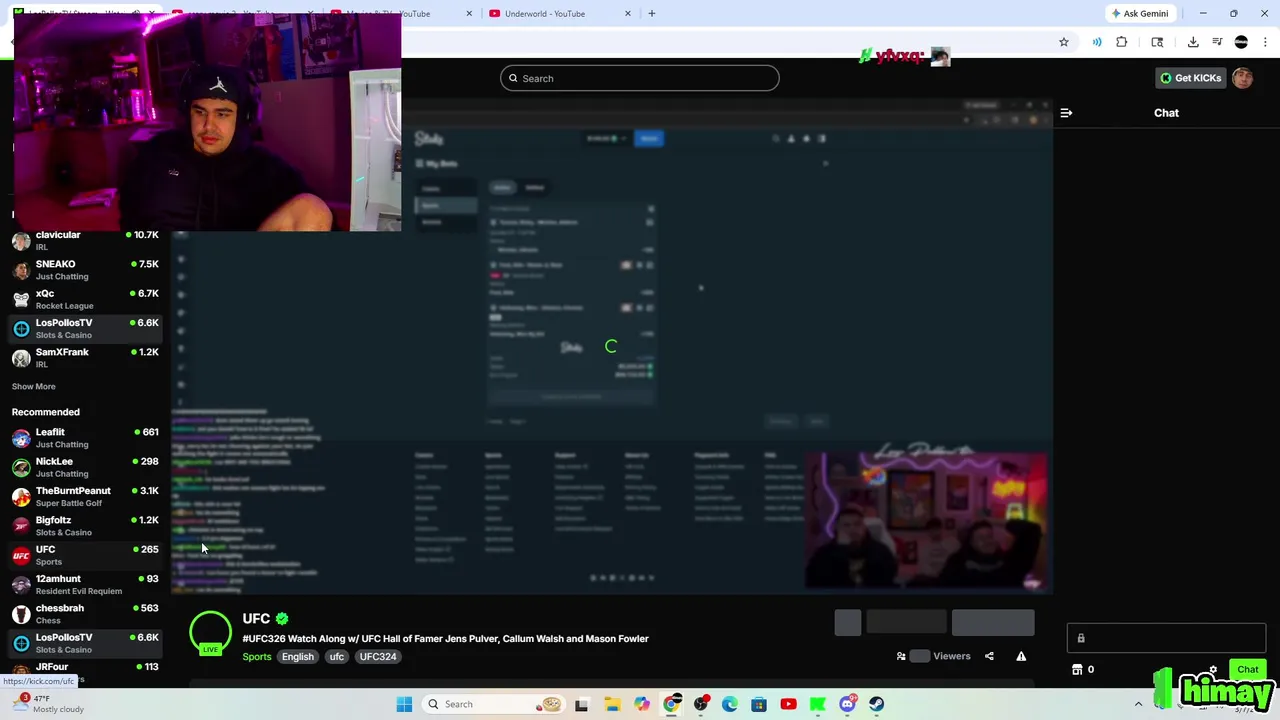Viewport: 1280px width, 720px height.
Task: Open Microsoft Store from taskbar
Action: [x=759, y=704]
